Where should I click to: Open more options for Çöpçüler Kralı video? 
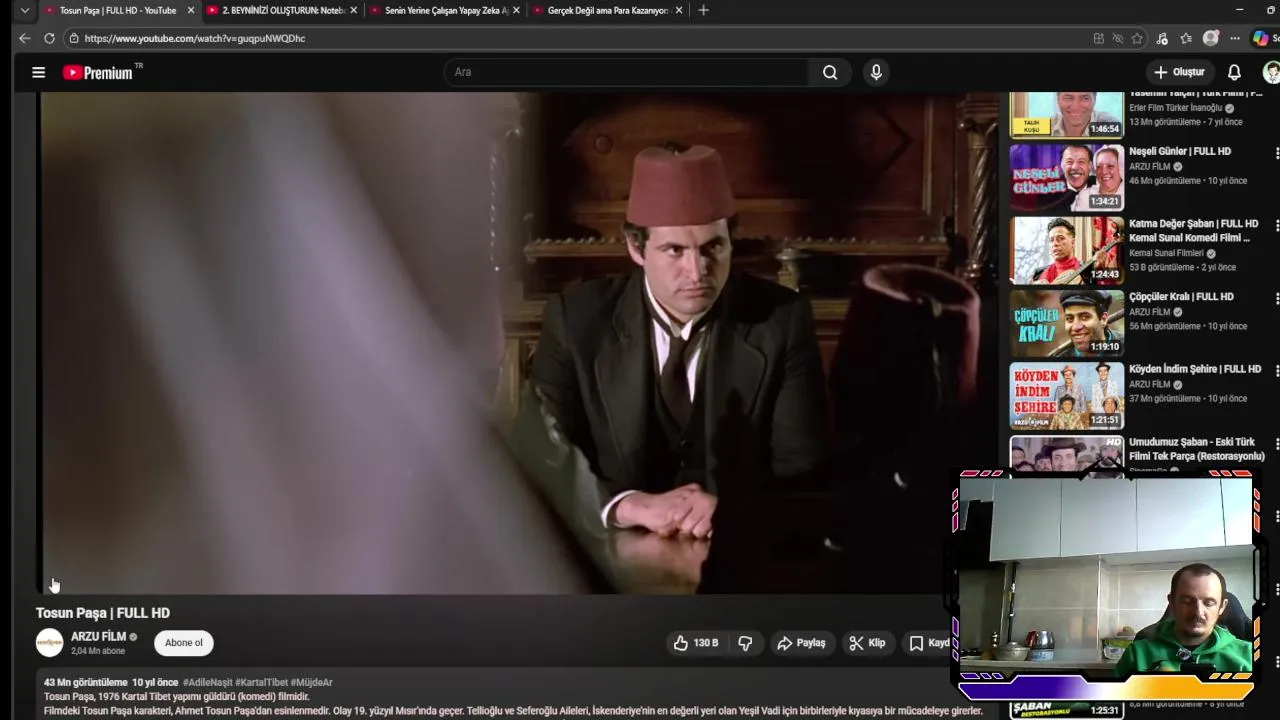click(1276, 298)
